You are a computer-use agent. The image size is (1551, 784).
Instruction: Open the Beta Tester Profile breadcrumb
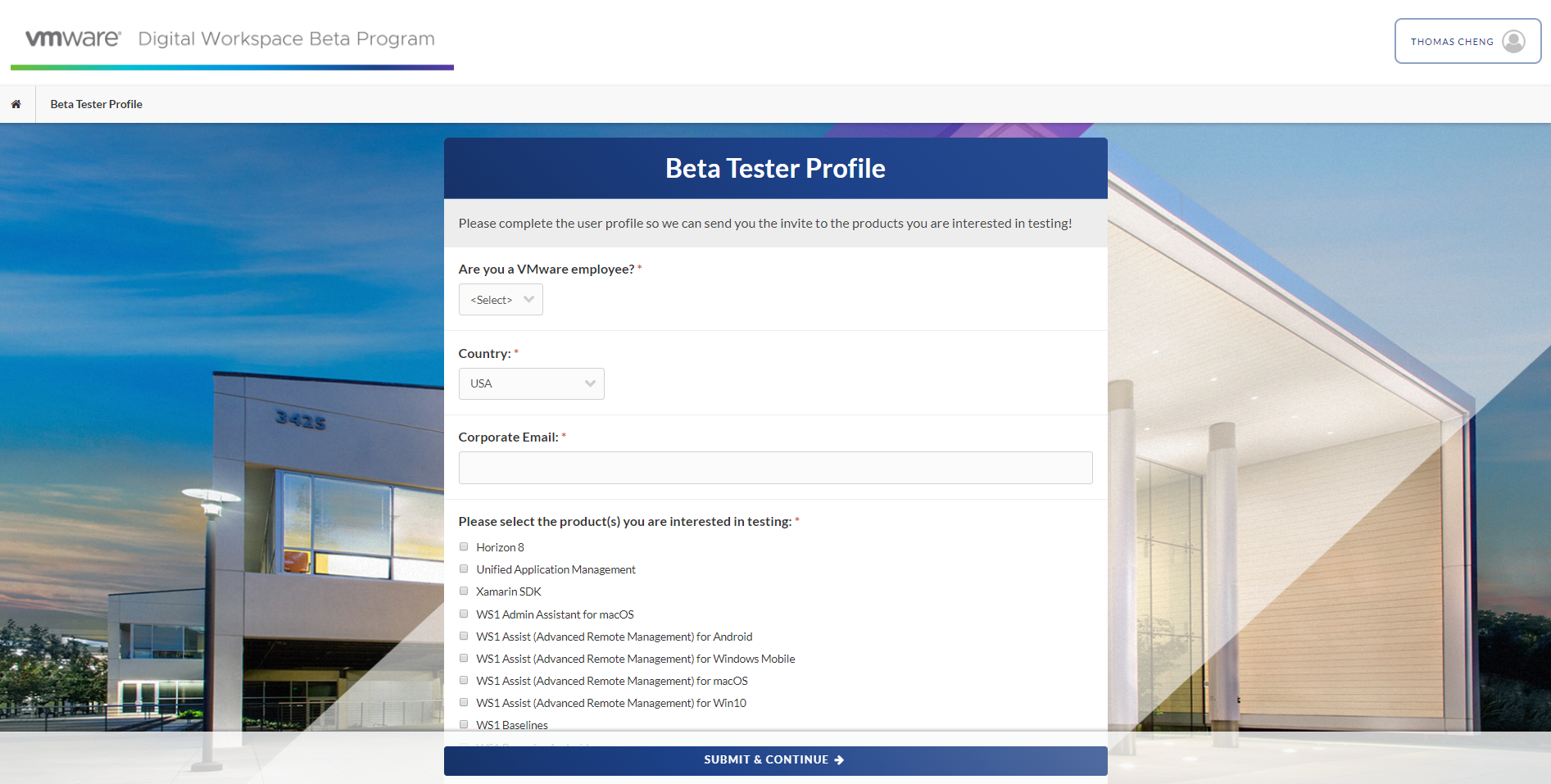(x=96, y=104)
